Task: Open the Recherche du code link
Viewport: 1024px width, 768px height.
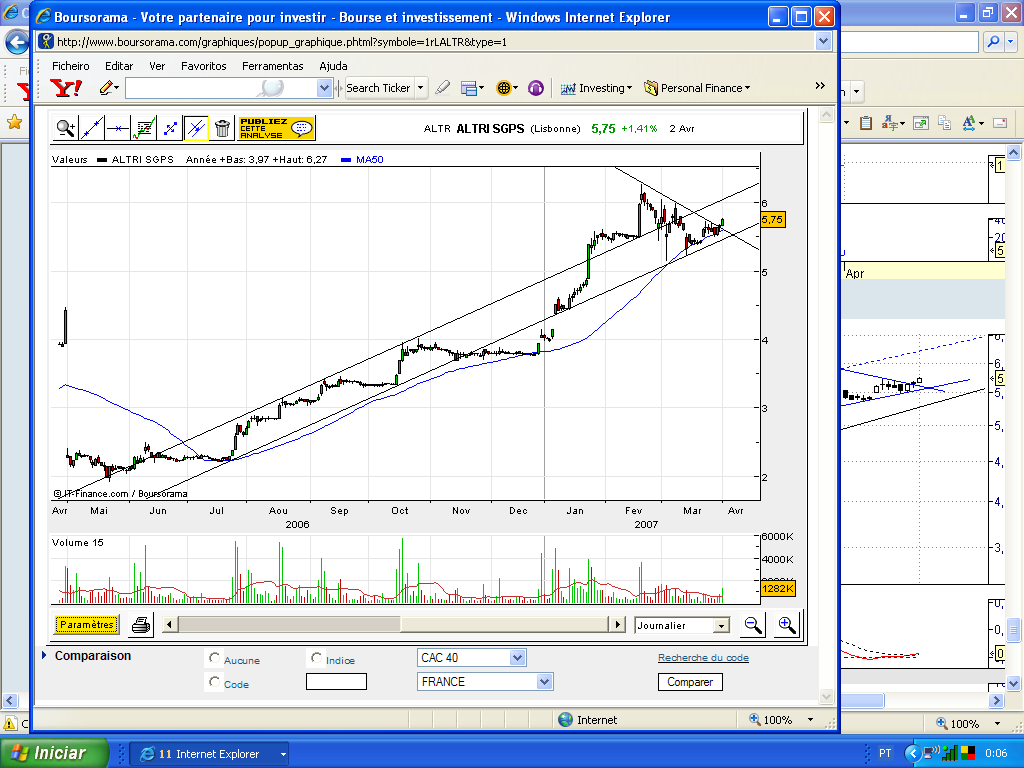Action: pyautogui.click(x=703, y=658)
